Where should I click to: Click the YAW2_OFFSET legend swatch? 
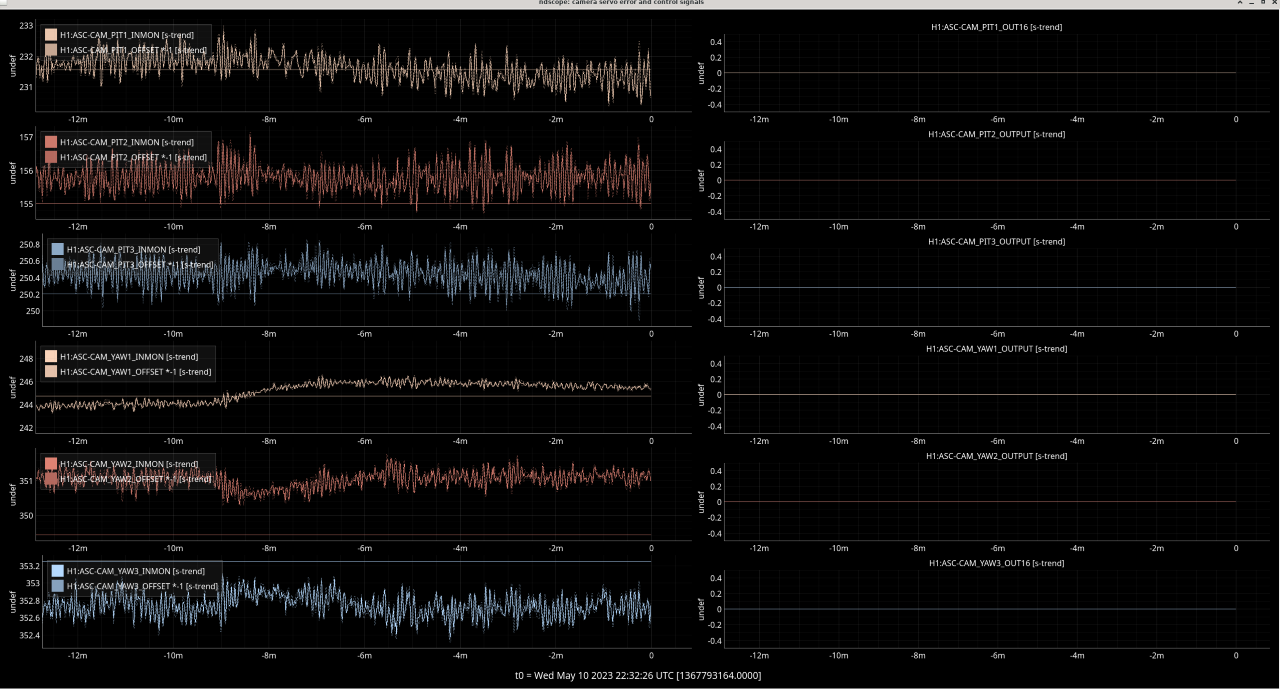51,479
